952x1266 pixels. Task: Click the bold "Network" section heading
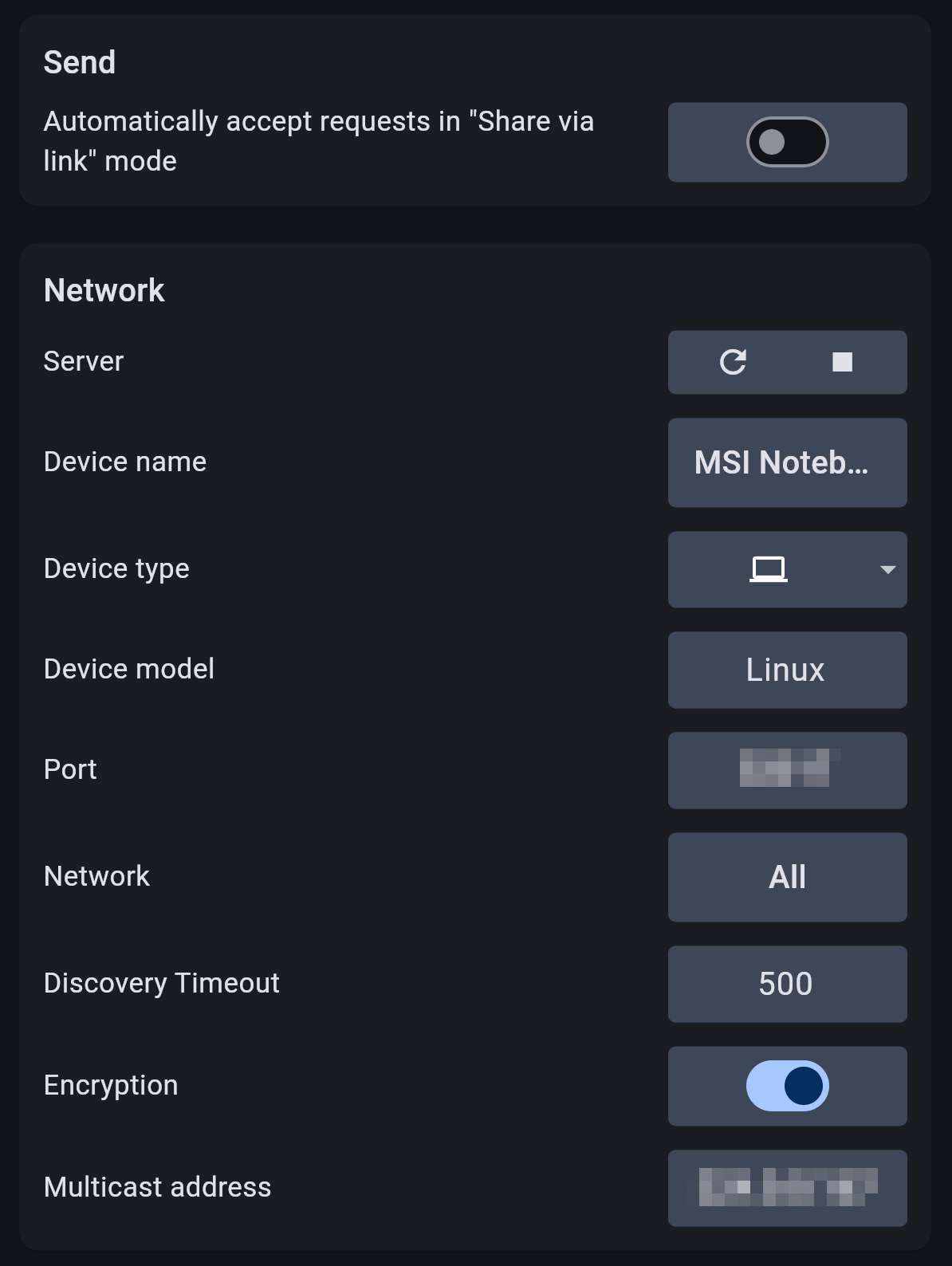104,290
